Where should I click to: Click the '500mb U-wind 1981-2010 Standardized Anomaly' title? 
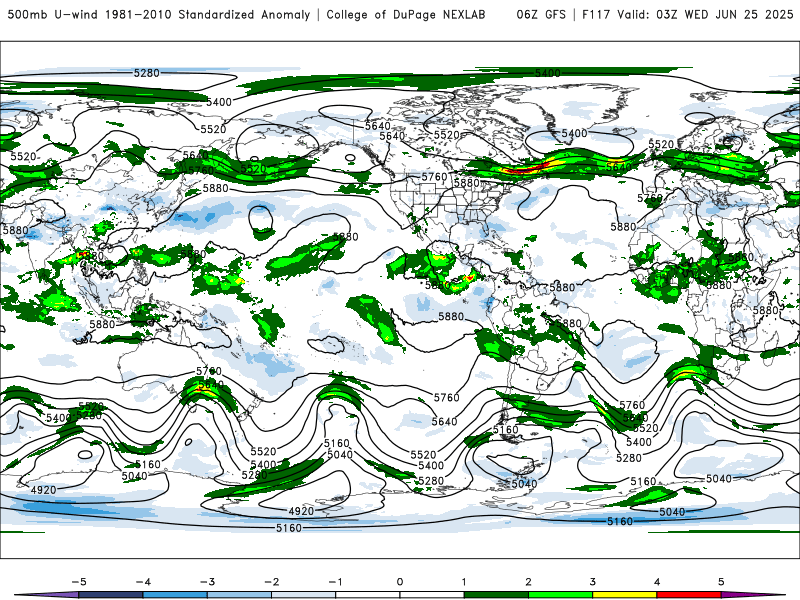pos(159,14)
